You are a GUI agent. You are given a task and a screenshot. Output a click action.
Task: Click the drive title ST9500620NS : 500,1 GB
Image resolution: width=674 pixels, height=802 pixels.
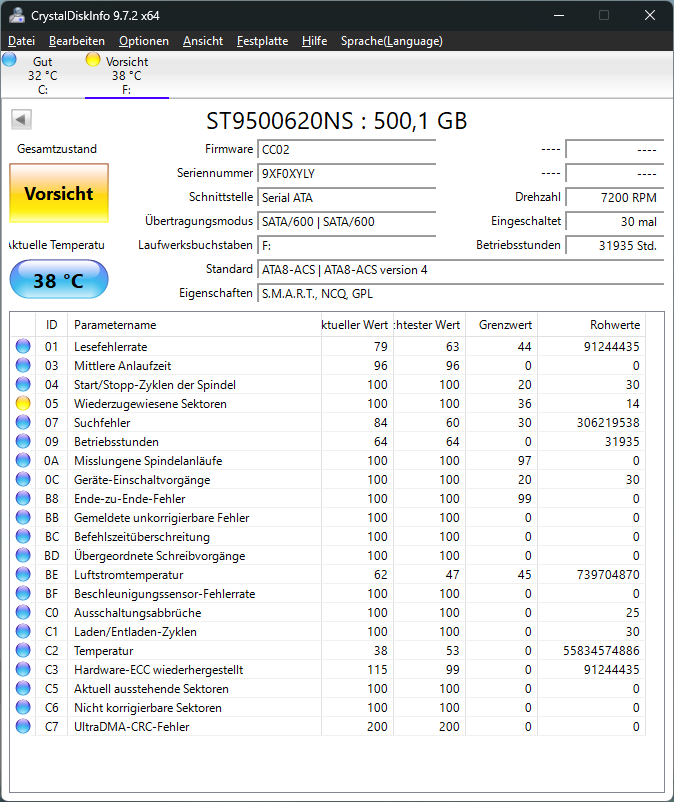336,121
